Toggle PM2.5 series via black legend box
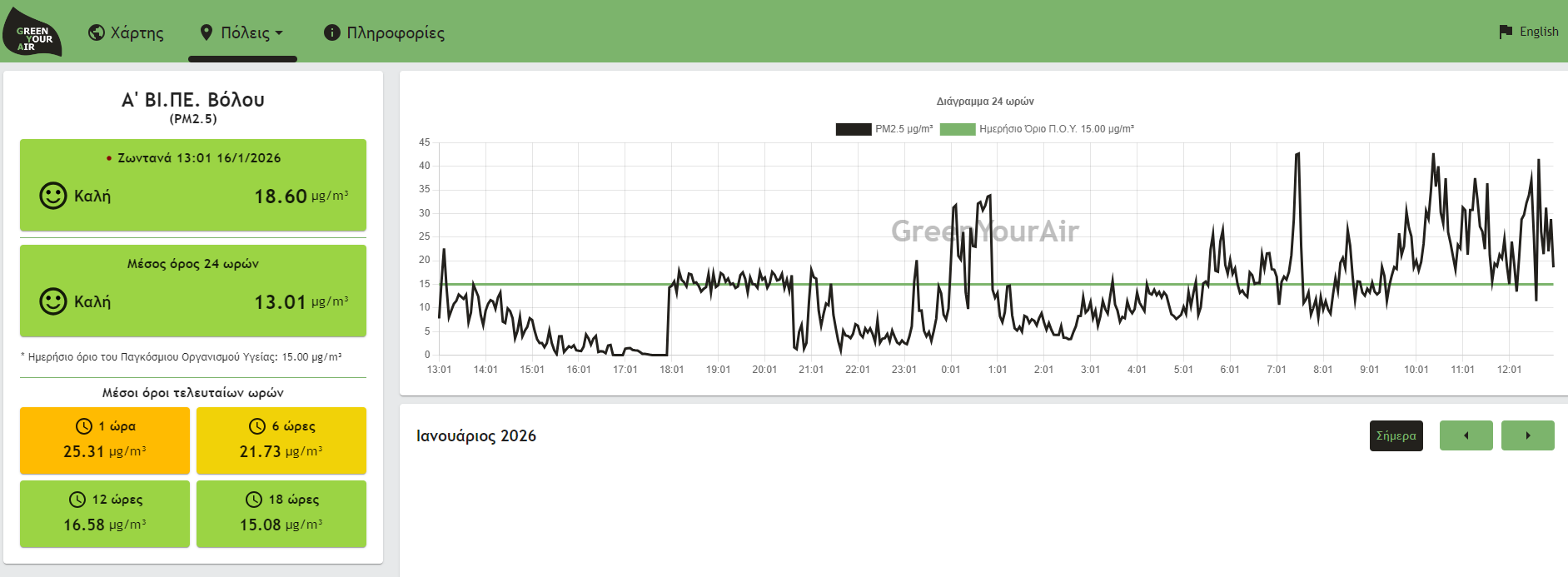 coord(854,129)
